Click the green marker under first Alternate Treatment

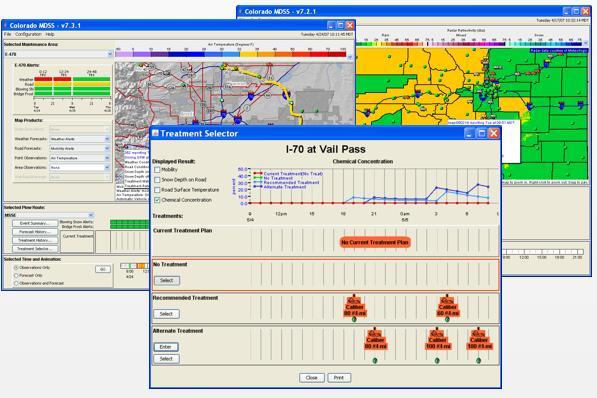375,360
